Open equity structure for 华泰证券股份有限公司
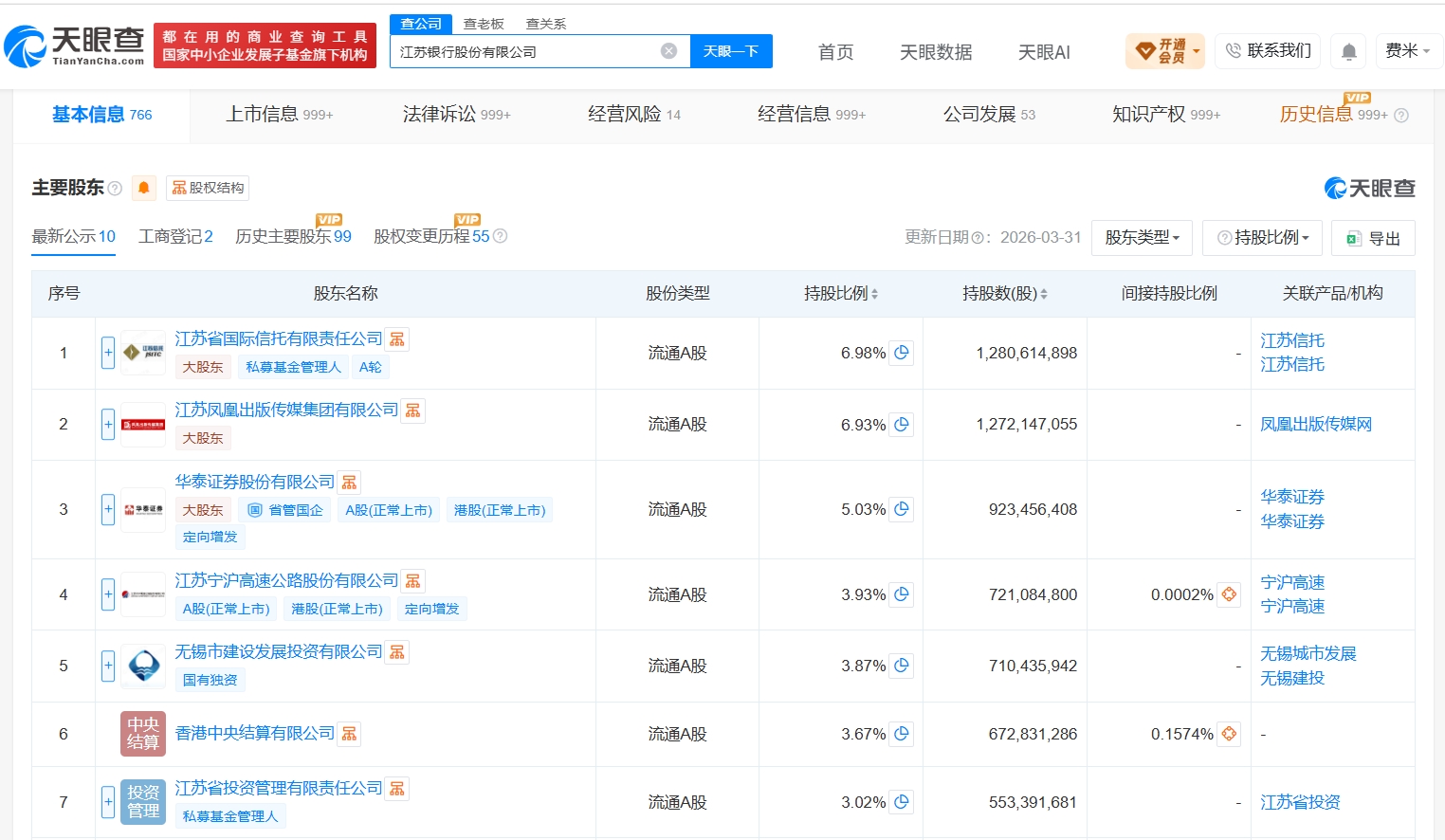The width and height of the screenshot is (1445, 840). click(350, 483)
